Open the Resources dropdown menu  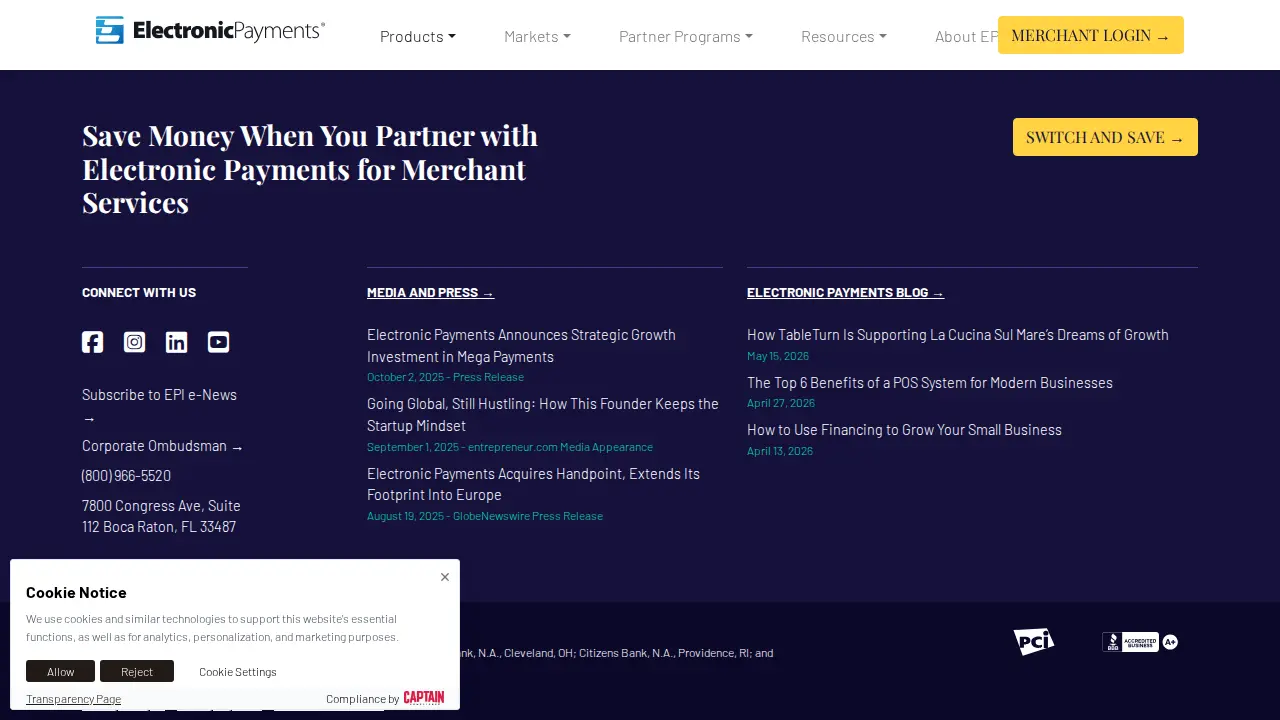click(844, 36)
